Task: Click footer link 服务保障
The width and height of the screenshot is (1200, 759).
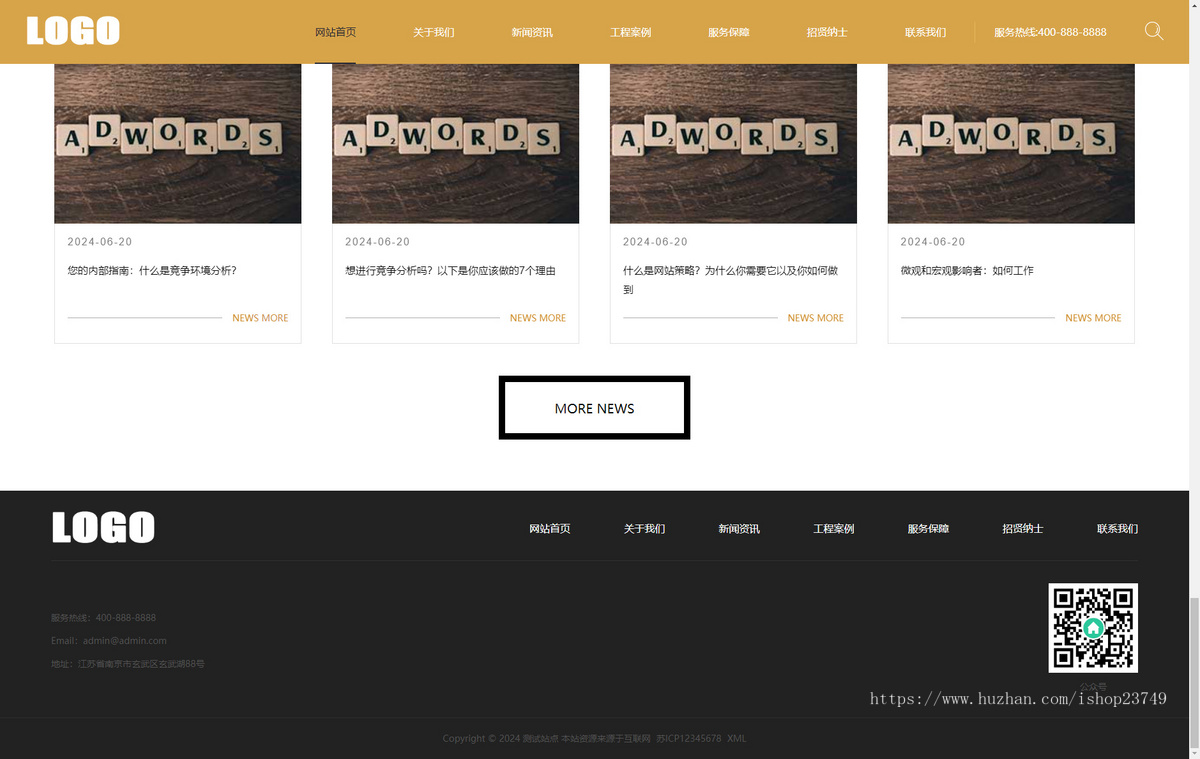Action: click(x=928, y=528)
